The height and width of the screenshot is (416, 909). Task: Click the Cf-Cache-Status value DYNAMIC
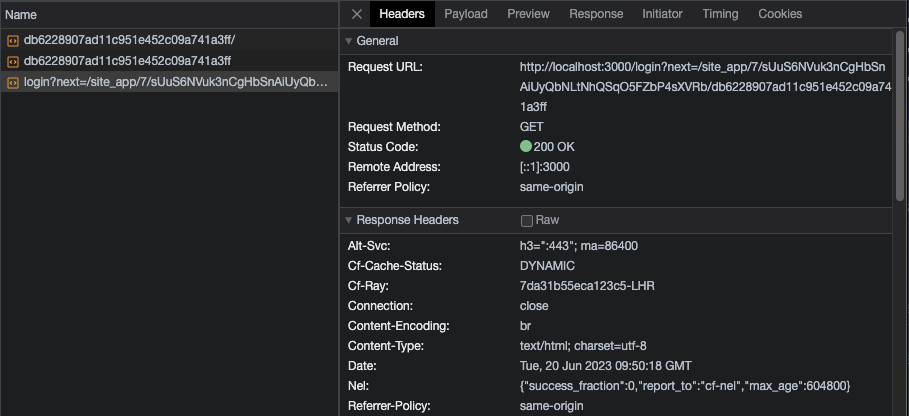click(x=547, y=266)
